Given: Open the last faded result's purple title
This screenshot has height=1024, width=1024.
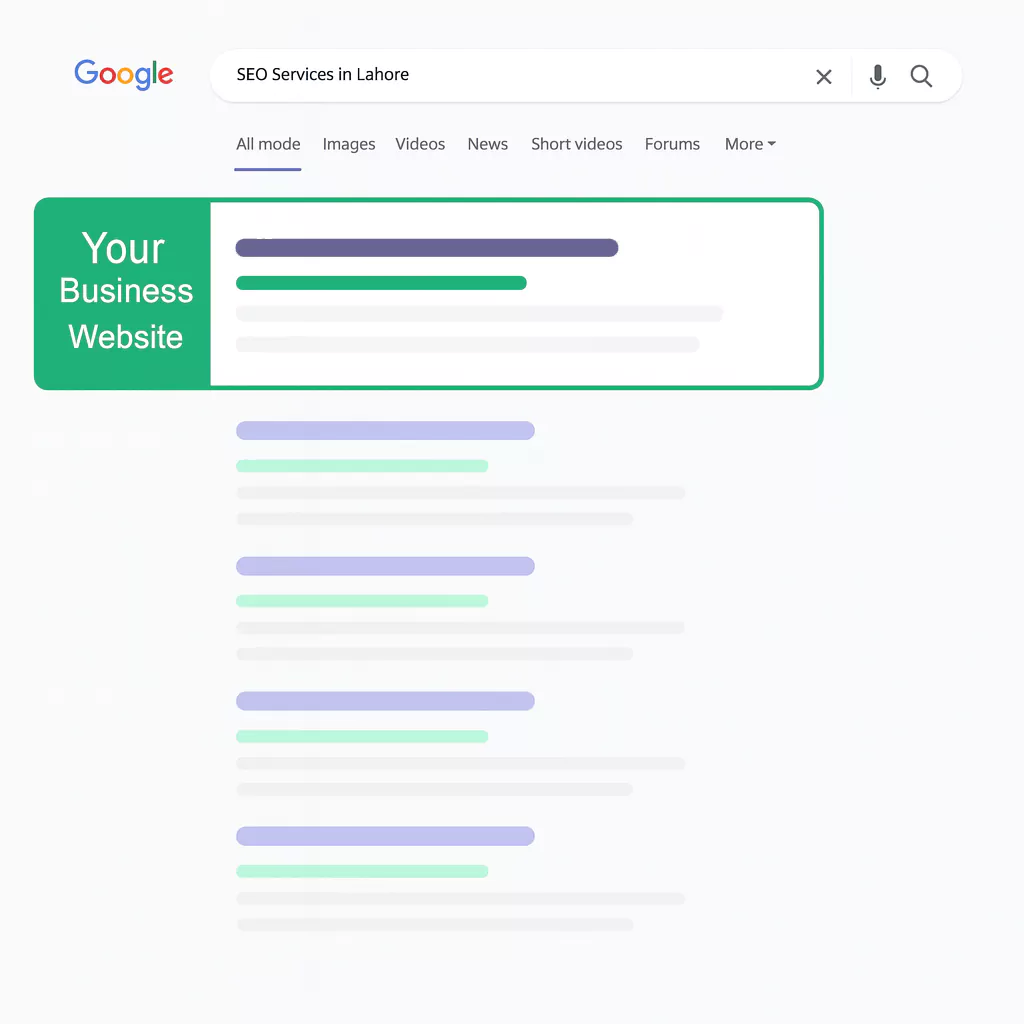Looking at the screenshot, I should point(385,836).
